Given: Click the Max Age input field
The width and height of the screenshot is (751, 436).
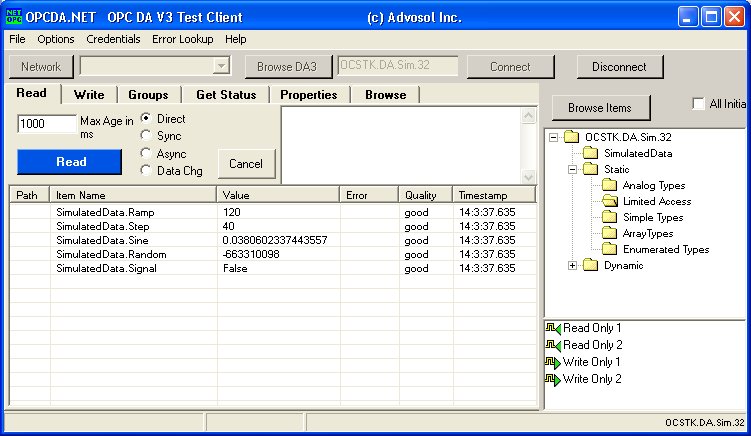Looking at the screenshot, I should point(46,125).
